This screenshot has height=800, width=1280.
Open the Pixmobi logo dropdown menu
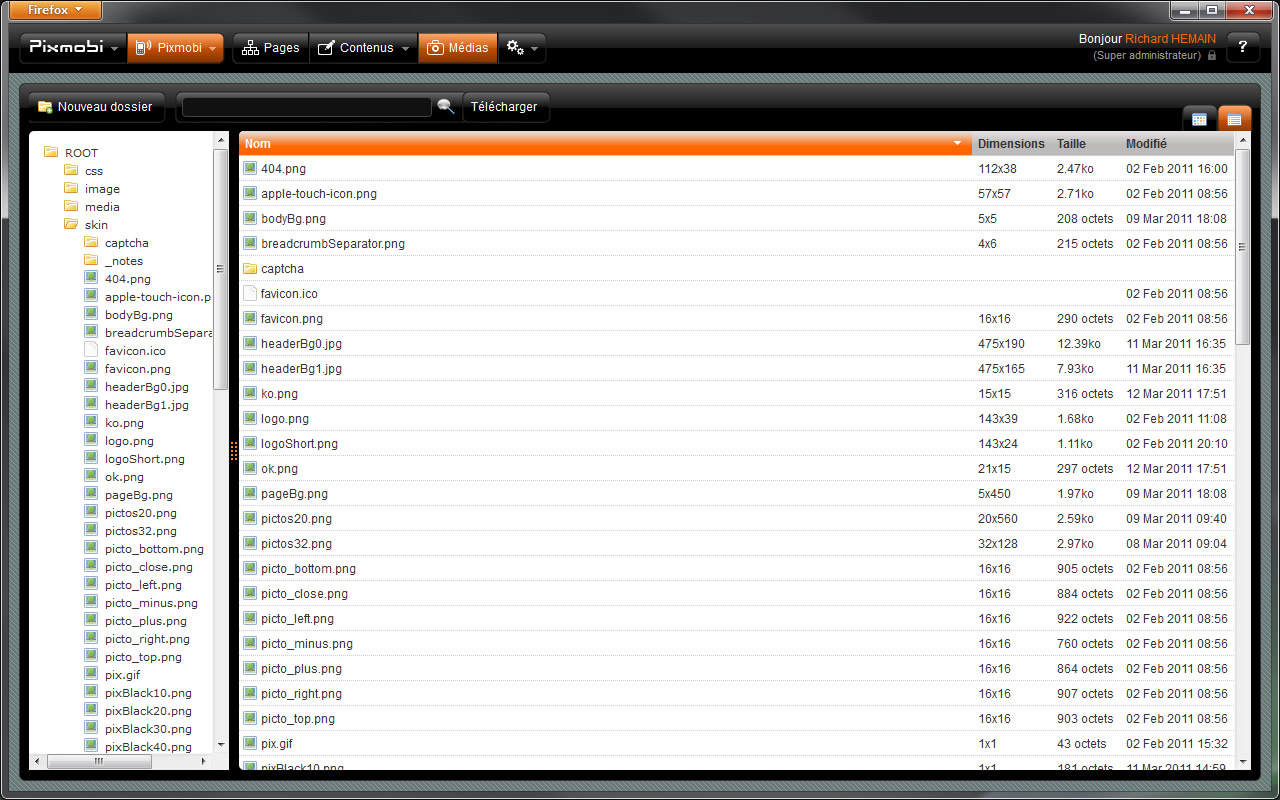tap(73, 48)
